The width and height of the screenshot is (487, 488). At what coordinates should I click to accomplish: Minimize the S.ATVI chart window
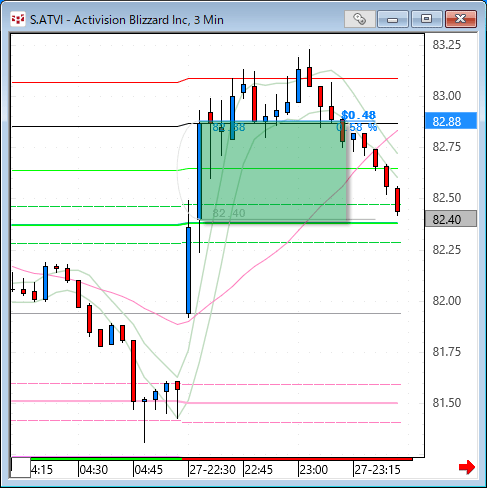[x=393, y=19]
